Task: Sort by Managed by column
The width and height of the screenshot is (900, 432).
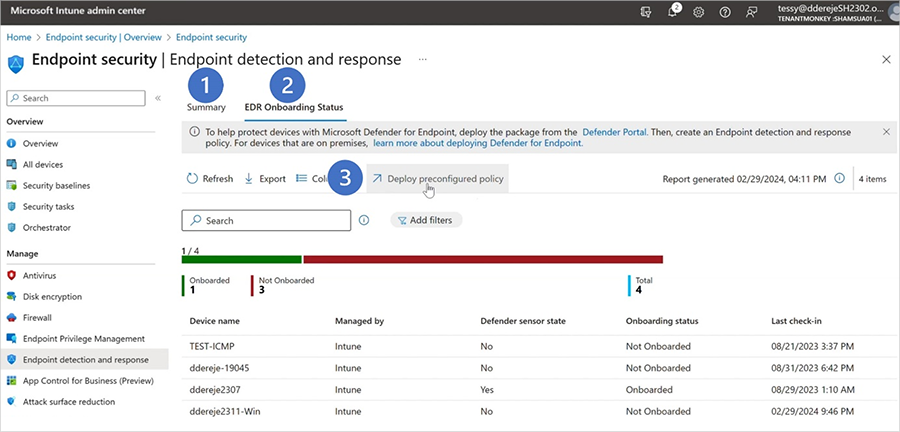Action: click(359, 321)
